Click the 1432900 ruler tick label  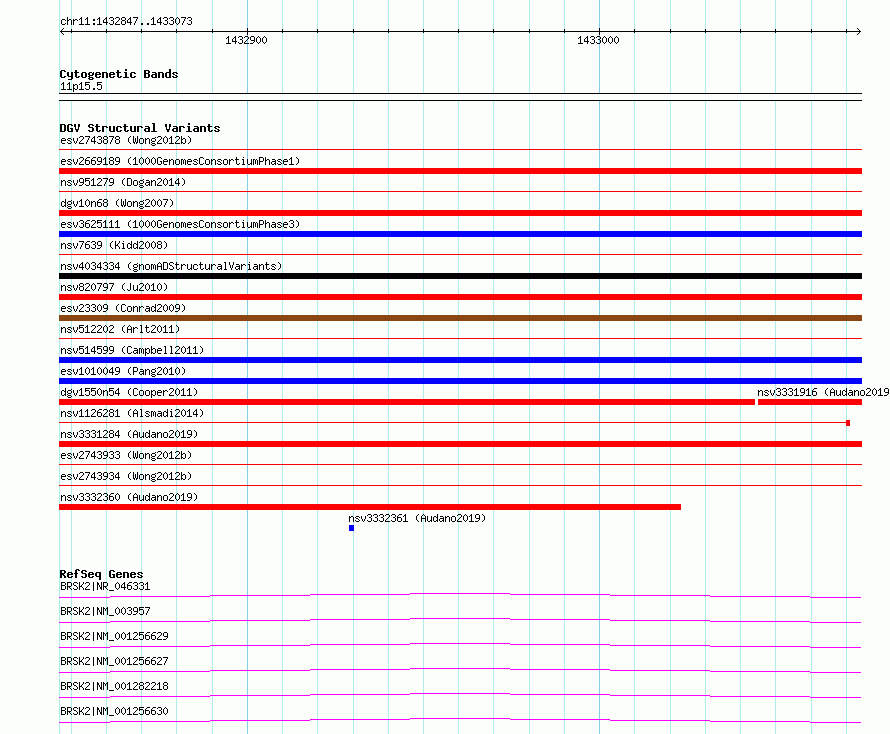(246, 40)
